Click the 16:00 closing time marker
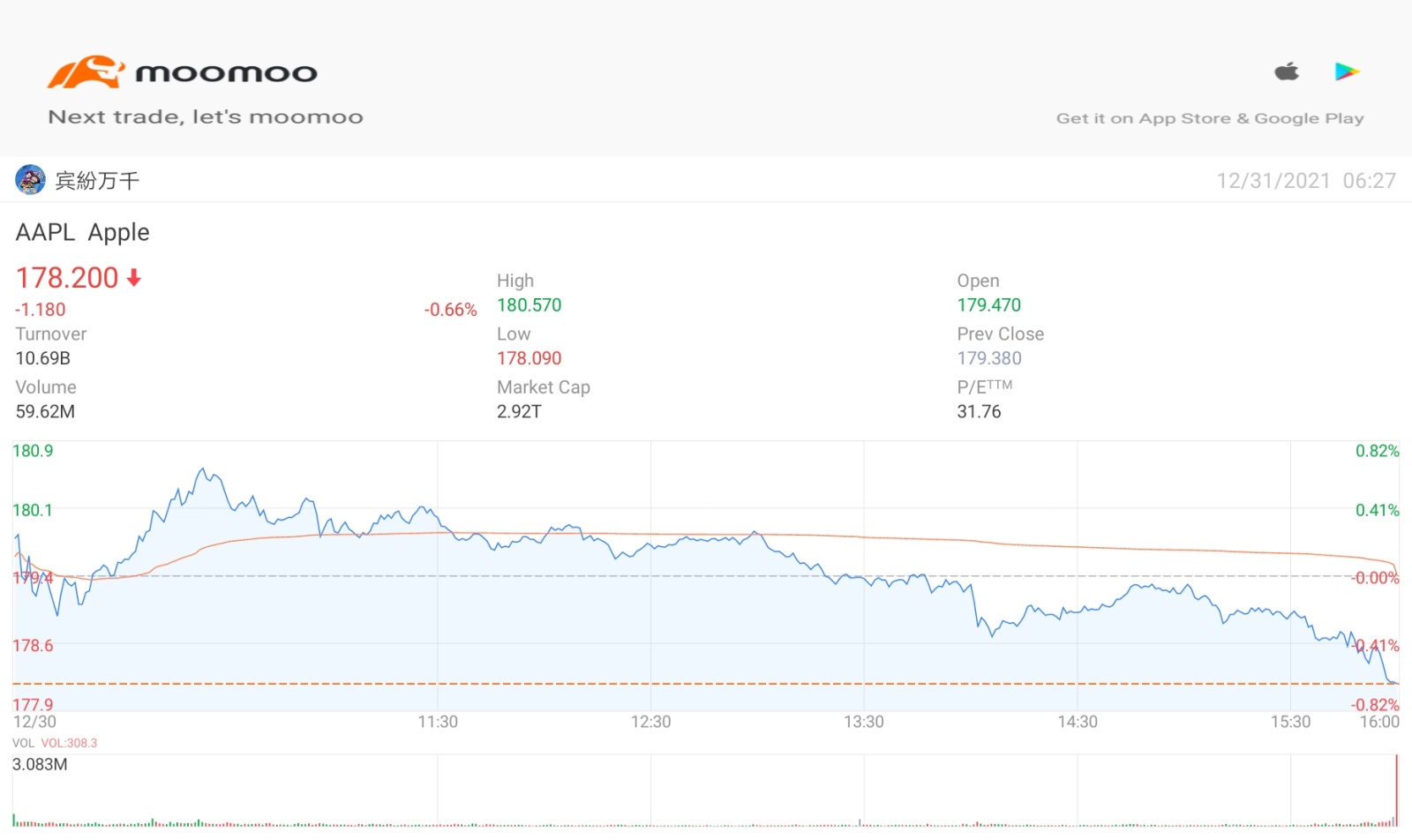 click(1379, 722)
